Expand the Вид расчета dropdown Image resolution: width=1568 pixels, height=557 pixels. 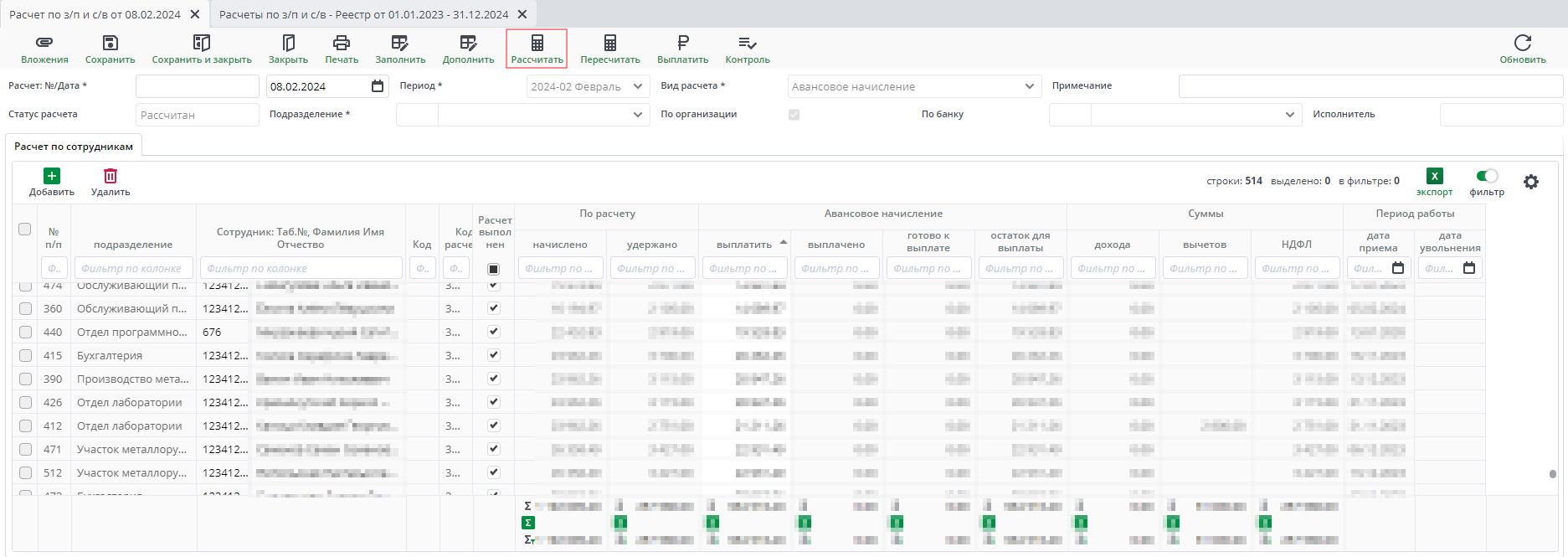[1029, 86]
